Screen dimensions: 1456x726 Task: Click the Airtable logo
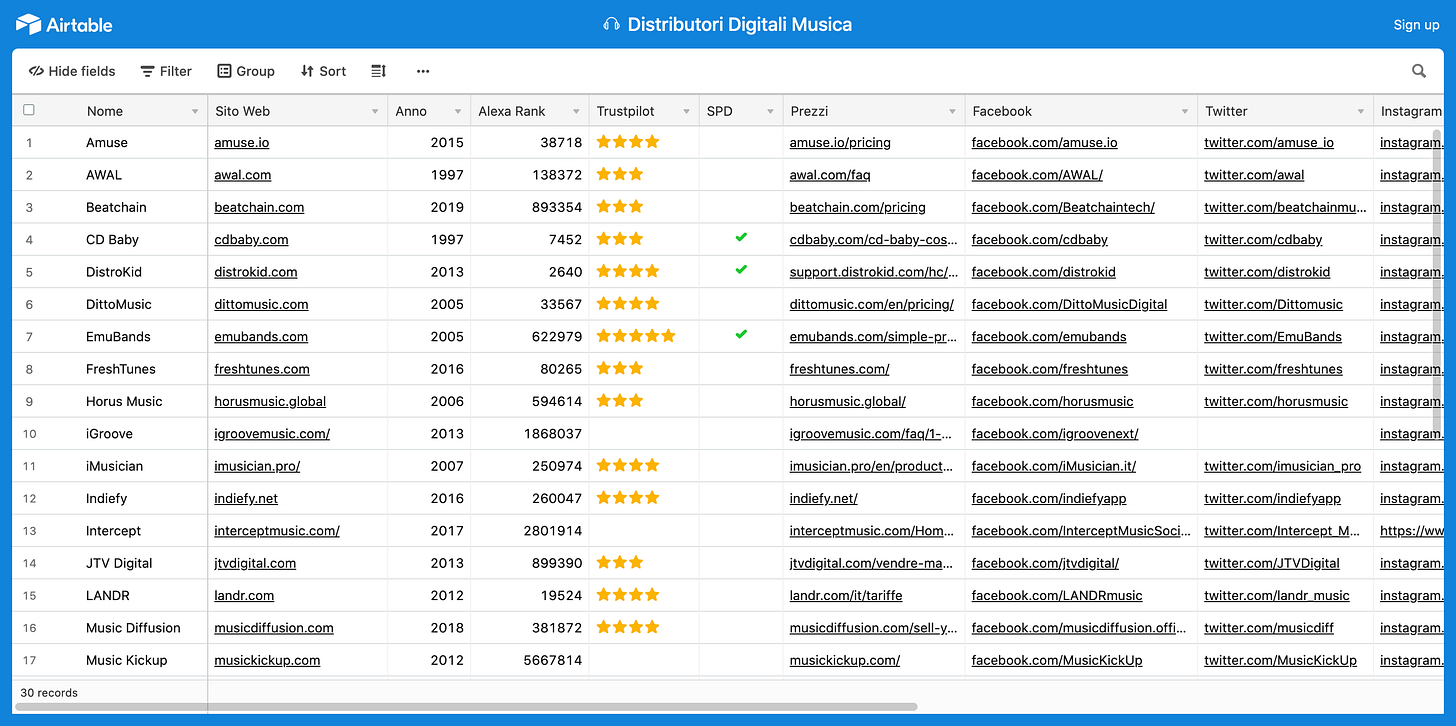pyautogui.click(x=64, y=24)
